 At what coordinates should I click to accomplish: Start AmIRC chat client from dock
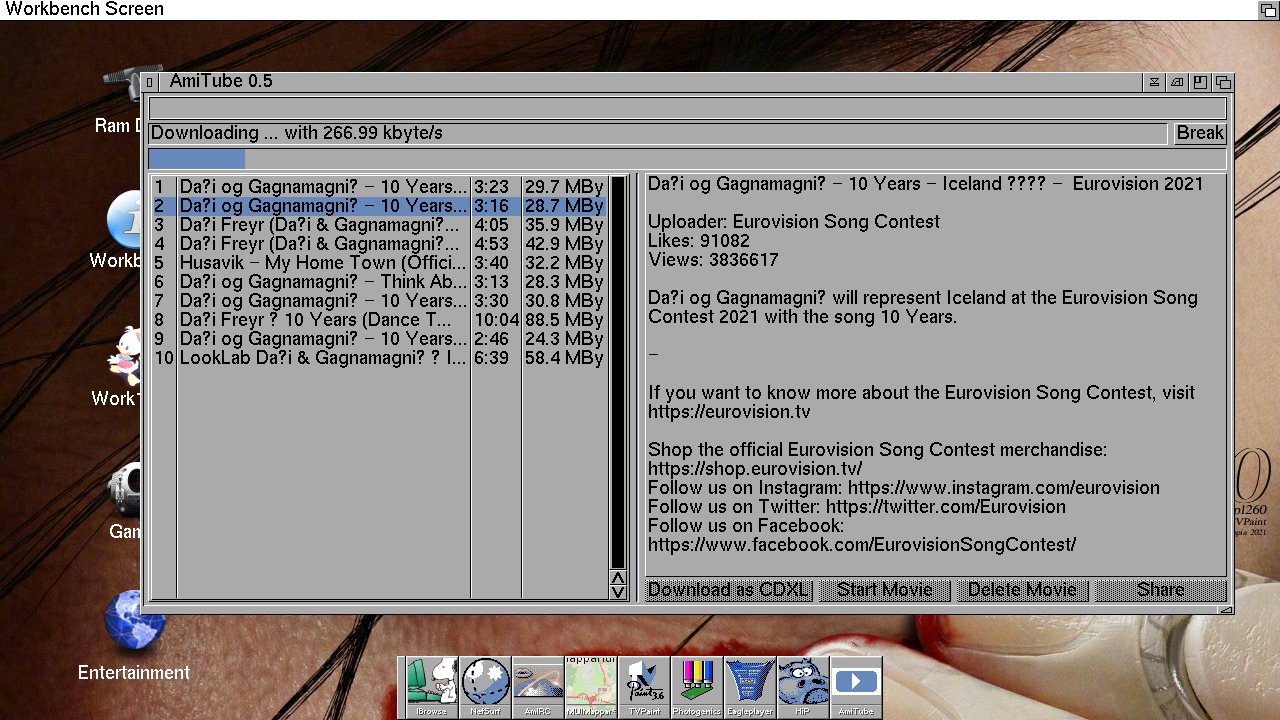point(538,687)
